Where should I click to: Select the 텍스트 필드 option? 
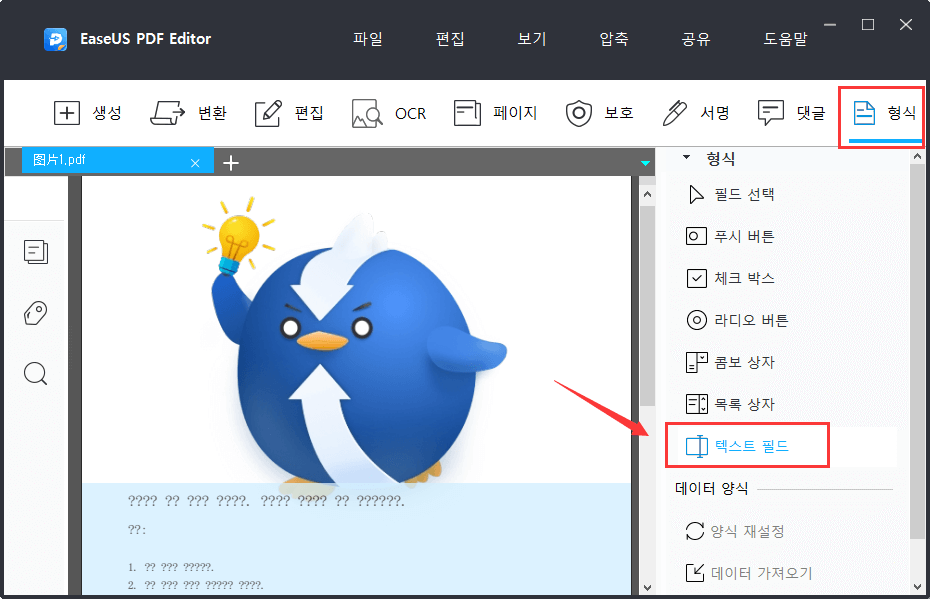click(747, 445)
